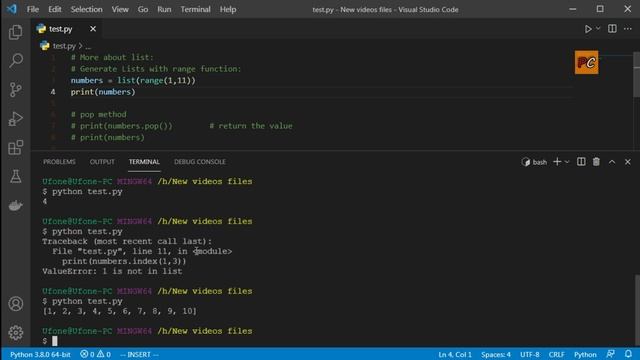Open notifications bell icon
The height and width of the screenshot is (360, 640).
[x=628, y=354]
